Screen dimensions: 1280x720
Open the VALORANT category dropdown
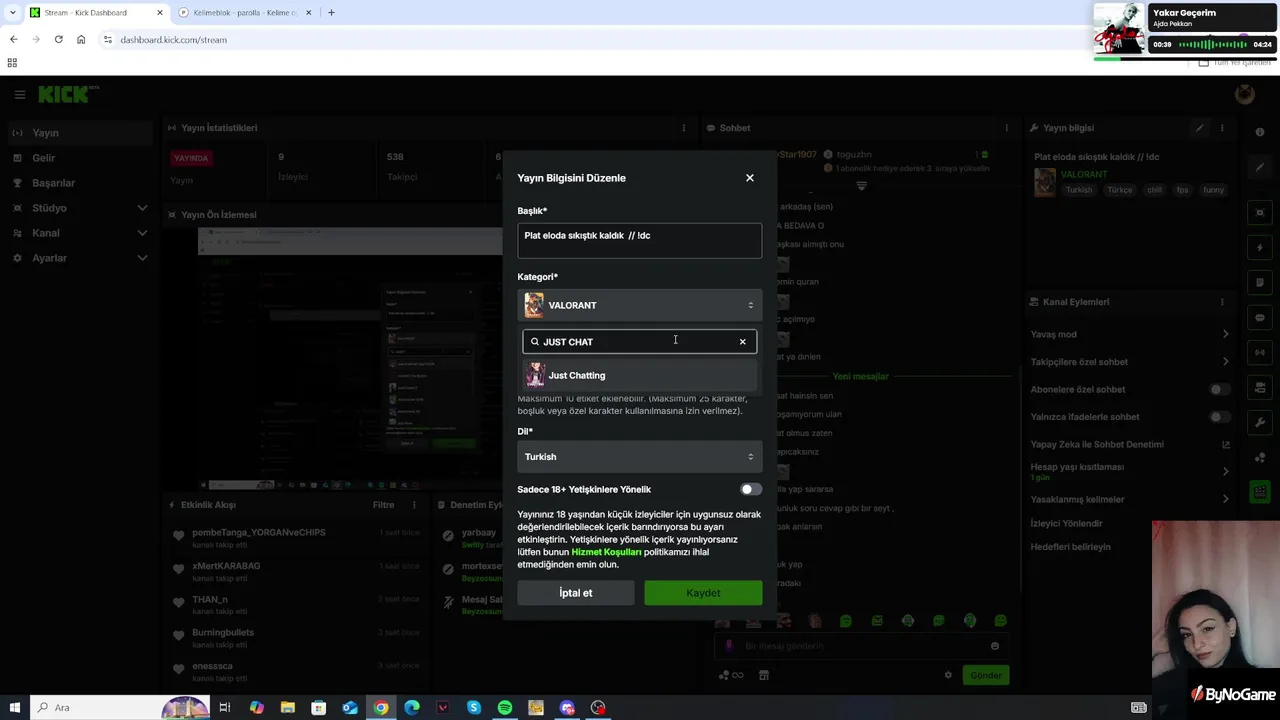[x=640, y=305]
